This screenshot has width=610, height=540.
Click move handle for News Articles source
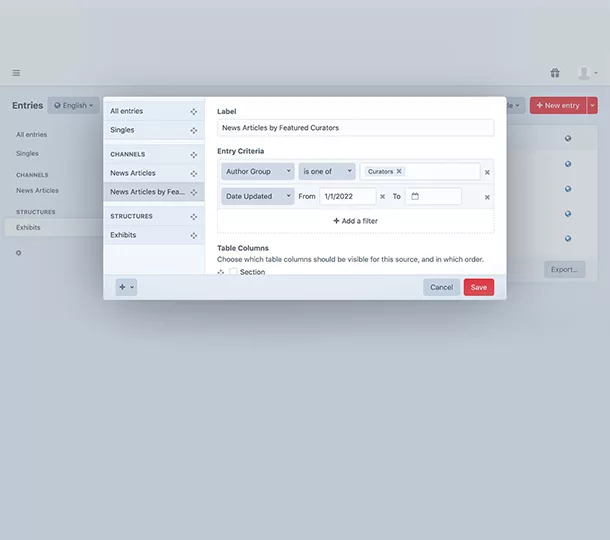(194, 174)
